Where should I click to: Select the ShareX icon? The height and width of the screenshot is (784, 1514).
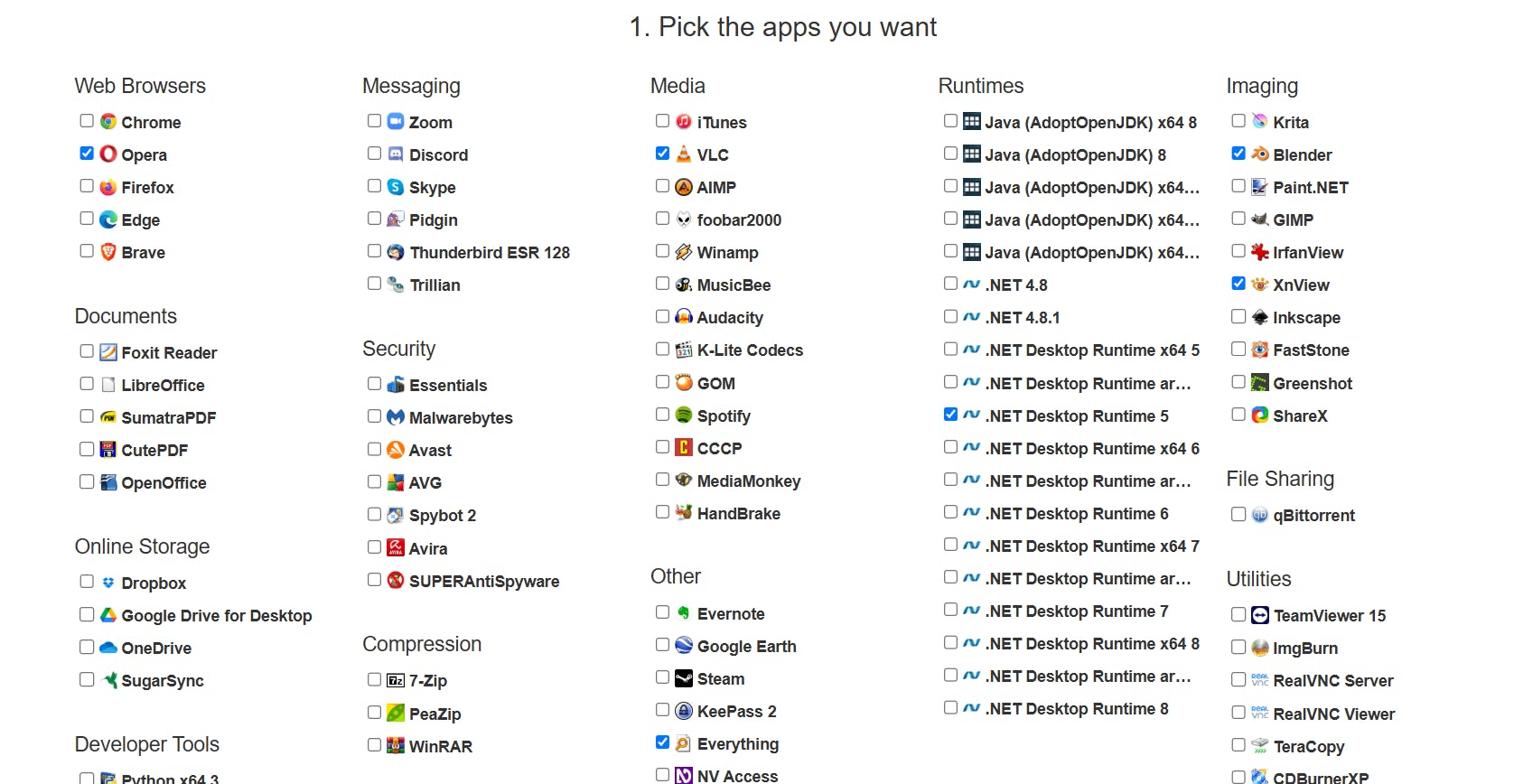pyautogui.click(x=1260, y=415)
